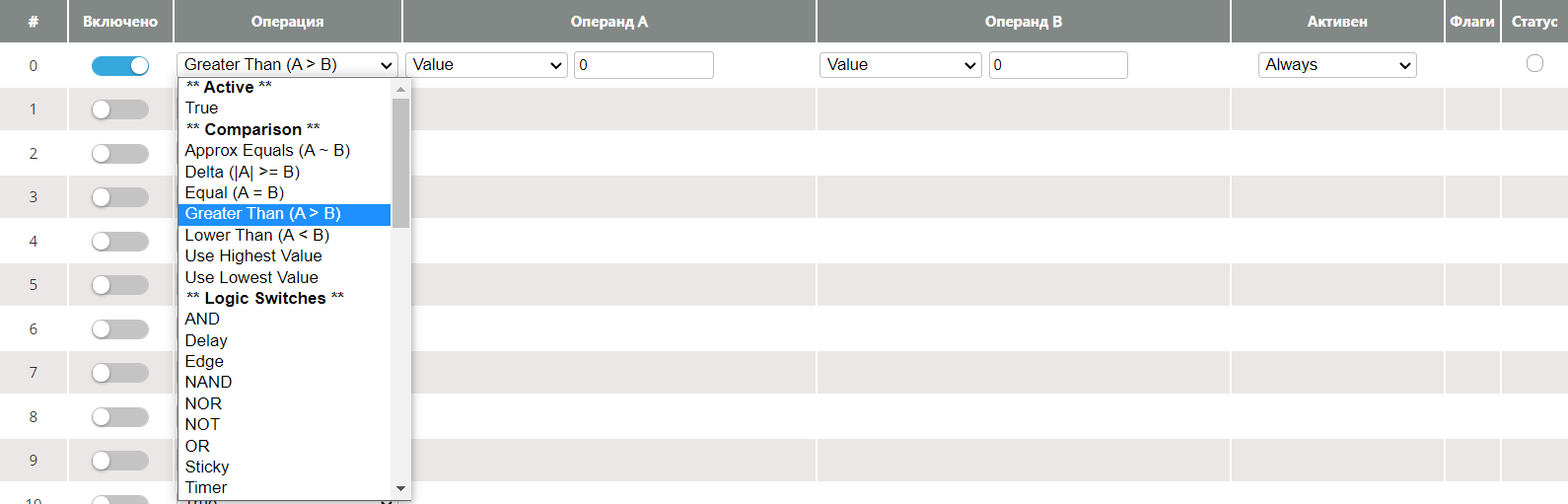Select 'True' in the operation list
The width and height of the screenshot is (1568, 504).
click(x=202, y=108)
